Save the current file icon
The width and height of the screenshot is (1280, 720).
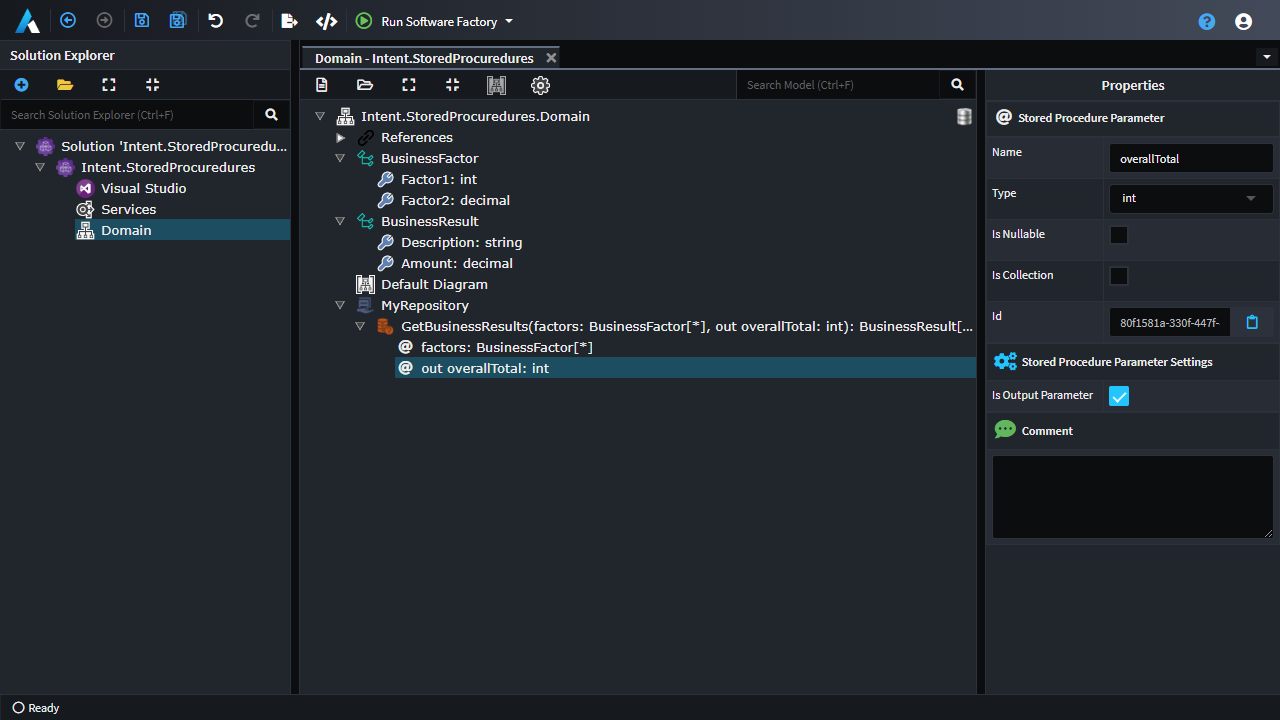[x=142, y=20]
